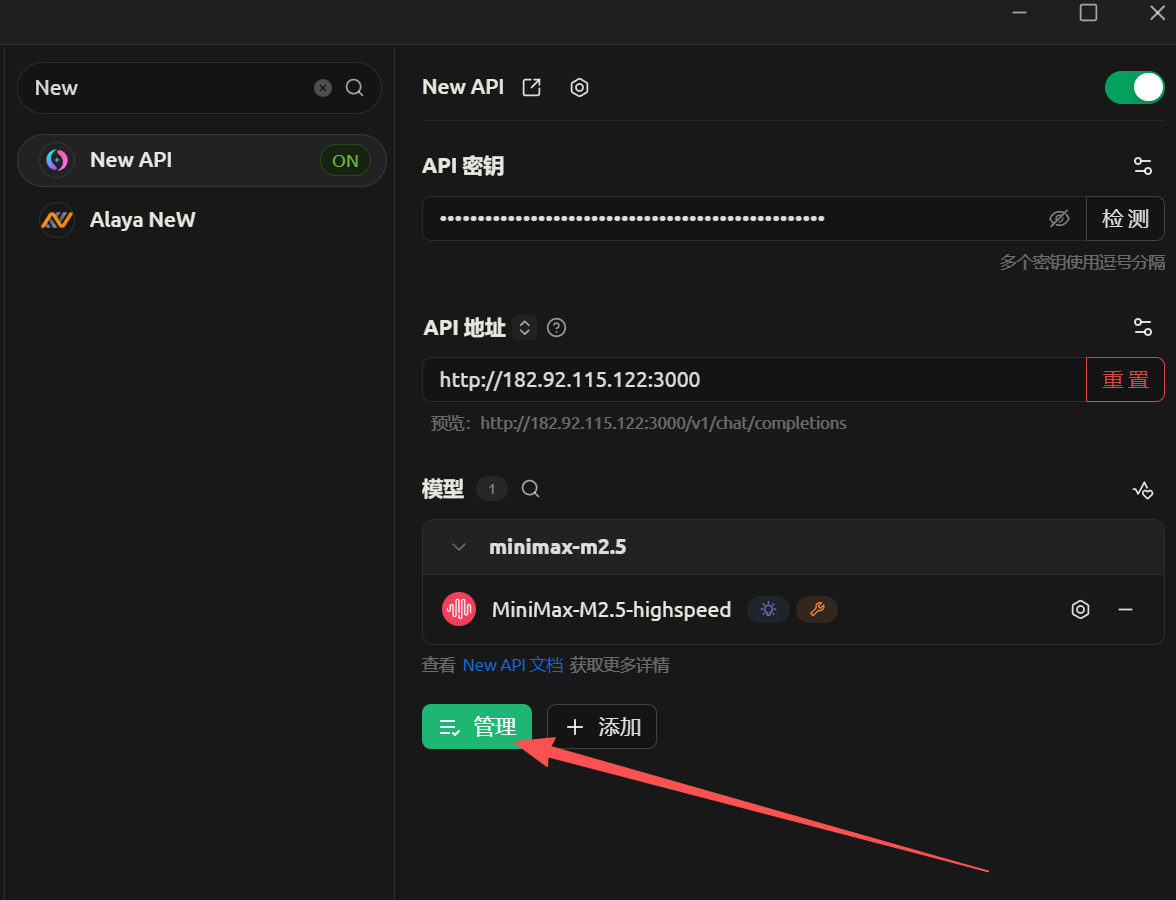Click the model count badge showing 1

(x=492, y=489)
